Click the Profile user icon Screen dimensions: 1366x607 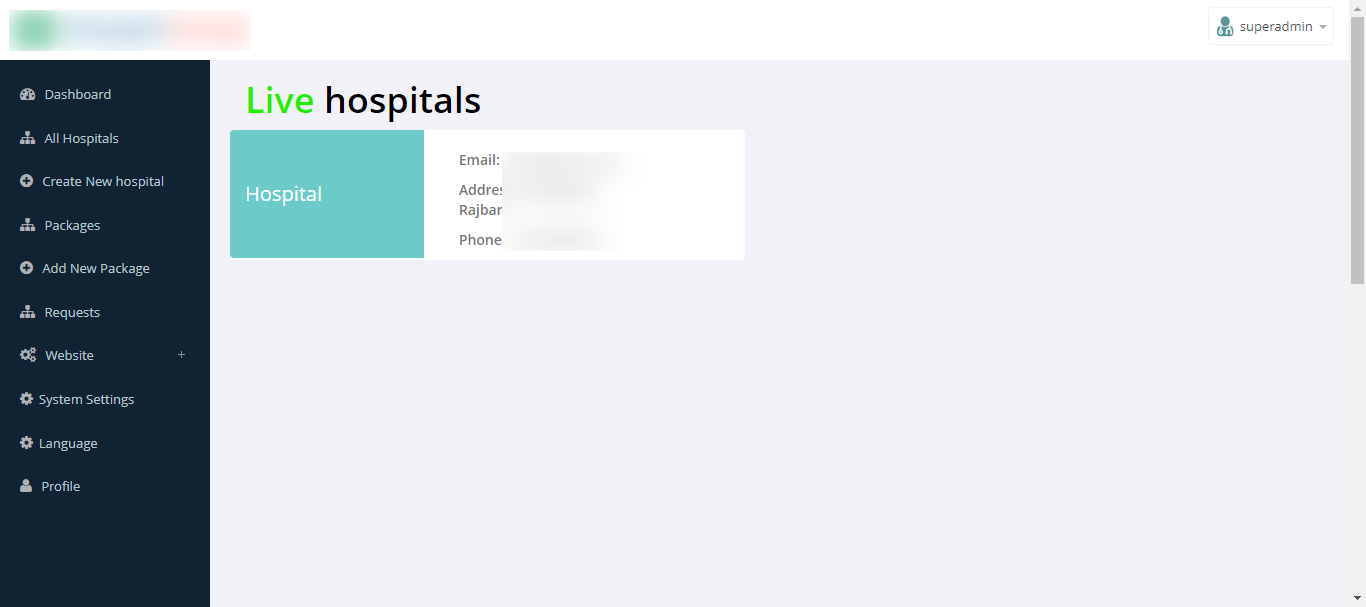[27, 486]
